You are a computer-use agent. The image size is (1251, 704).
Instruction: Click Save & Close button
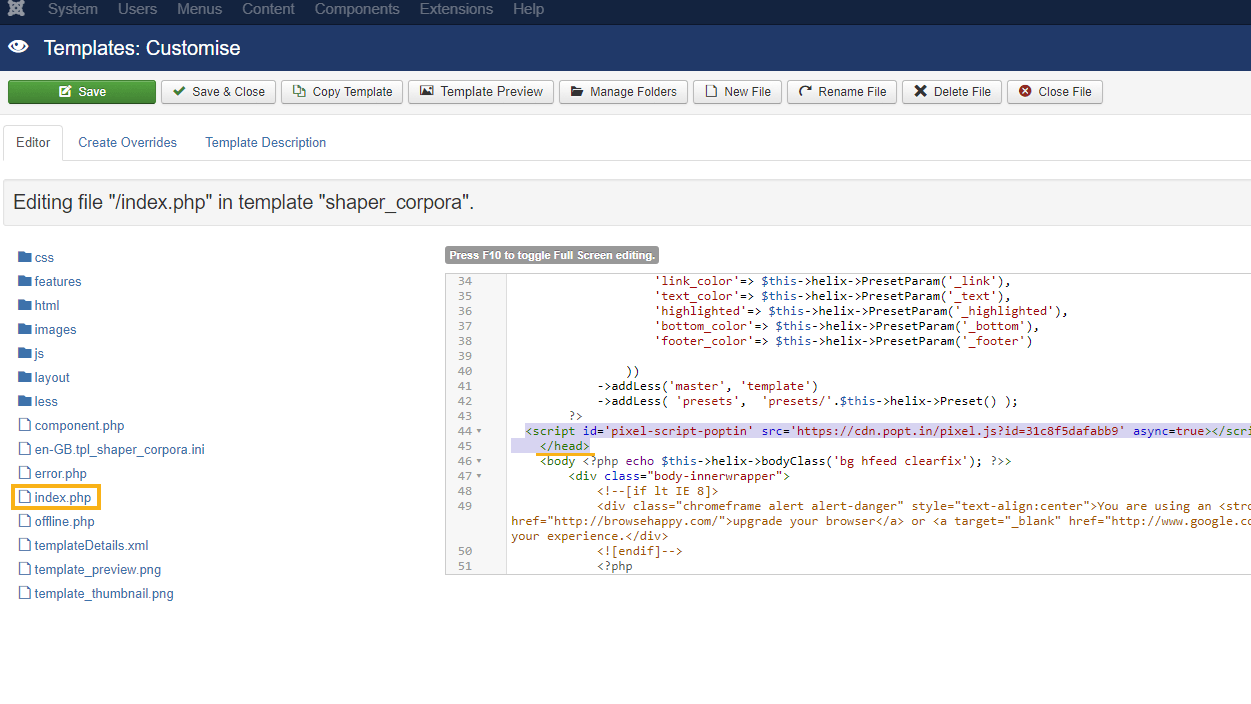coord(218,91)
